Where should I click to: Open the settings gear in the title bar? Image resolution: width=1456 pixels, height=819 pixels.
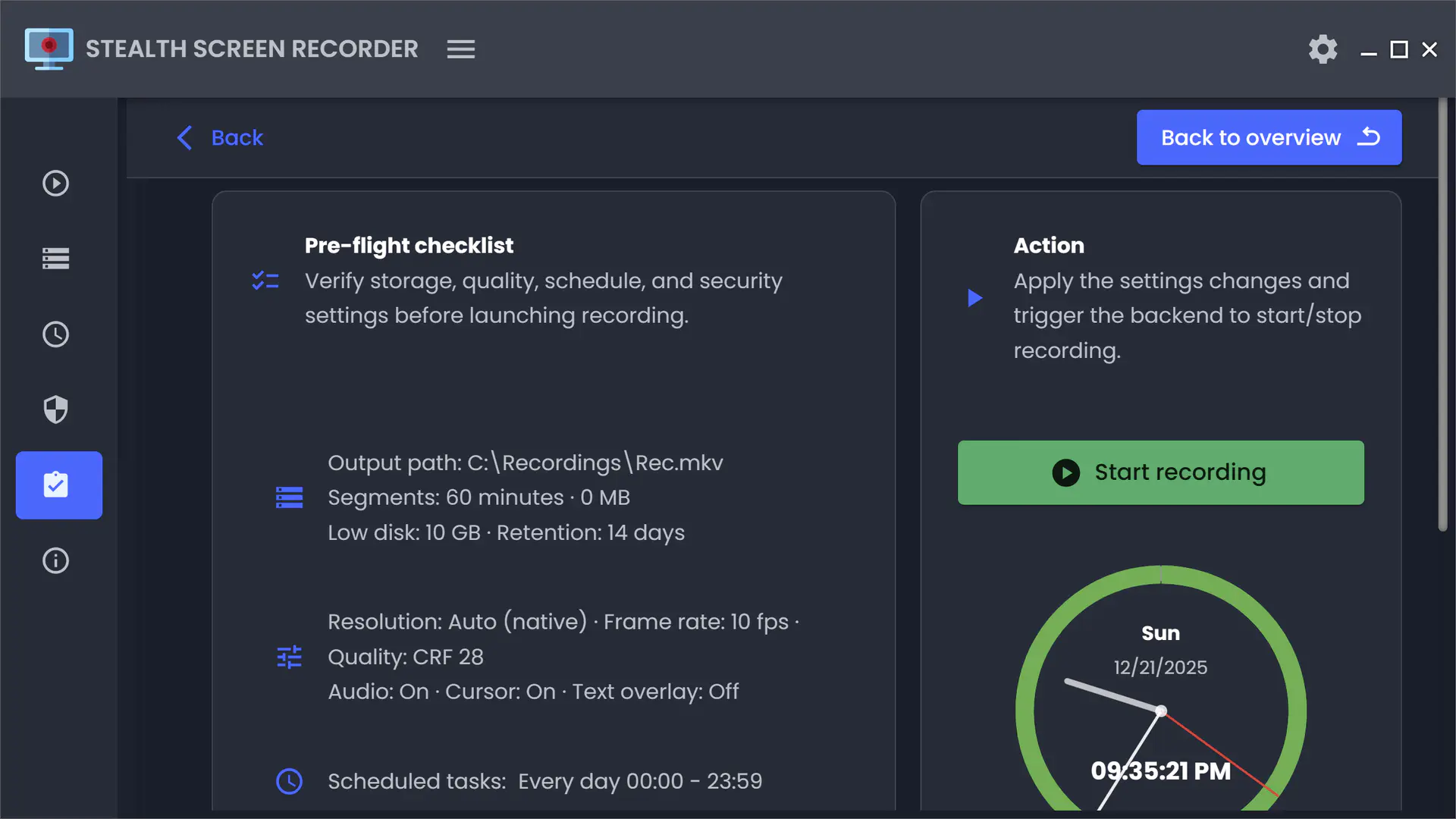click(x=1323, y=49)
